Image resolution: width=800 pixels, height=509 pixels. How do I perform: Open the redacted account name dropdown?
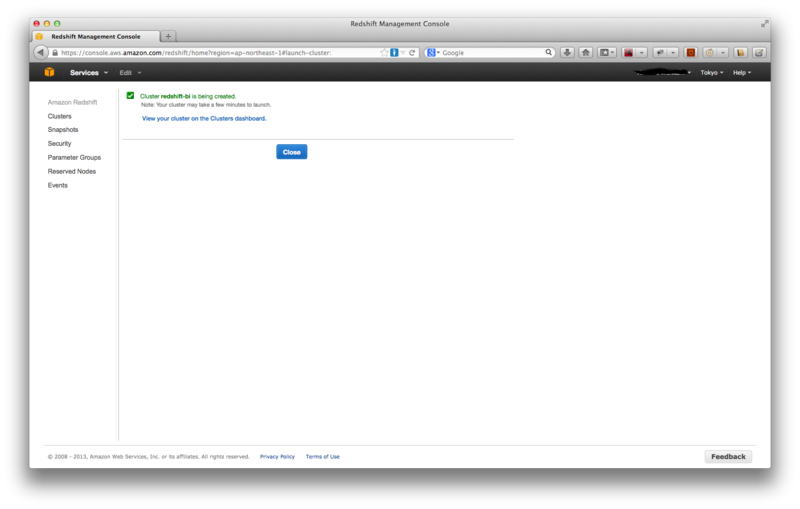click(x=663, y=72)
